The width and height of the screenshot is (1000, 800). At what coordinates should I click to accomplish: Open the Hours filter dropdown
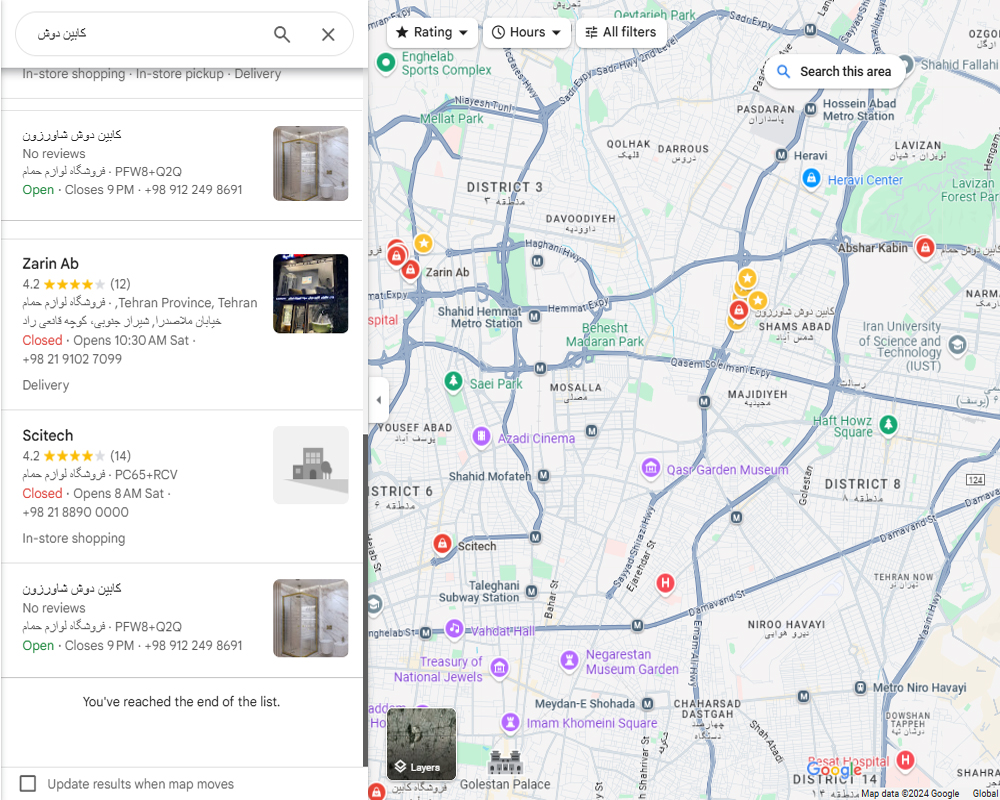[527, 33]
